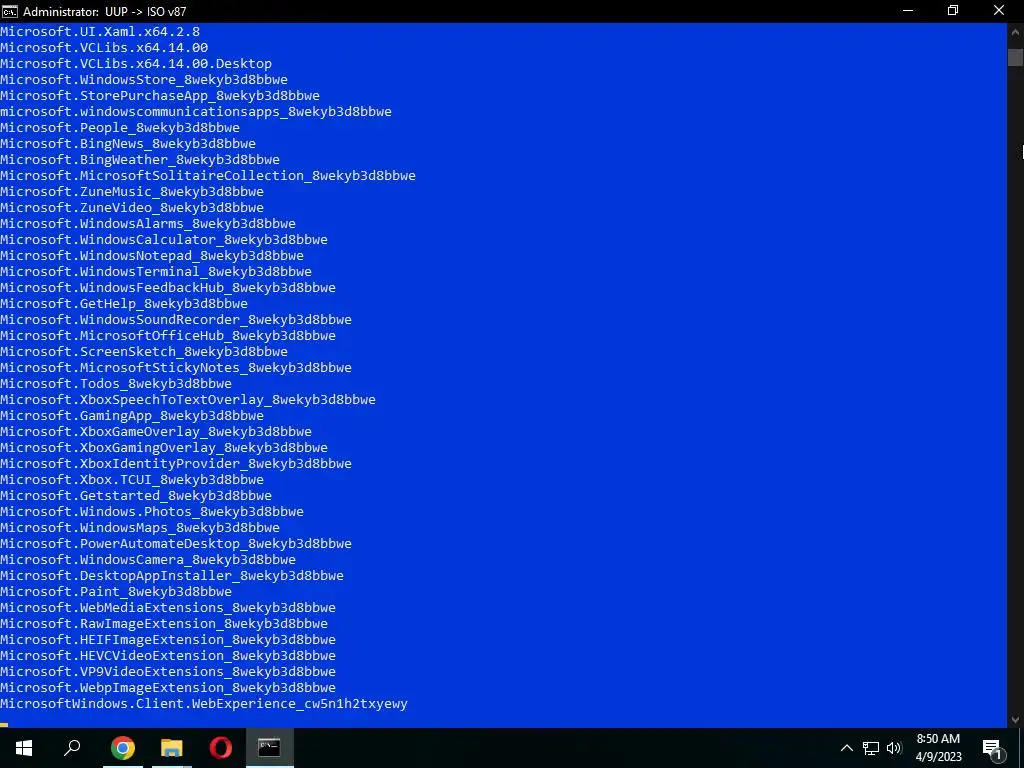Click the Microsoft.GetHelp line
The width and height of the screenshot is (1024, 768).
[x=124, y=304]
